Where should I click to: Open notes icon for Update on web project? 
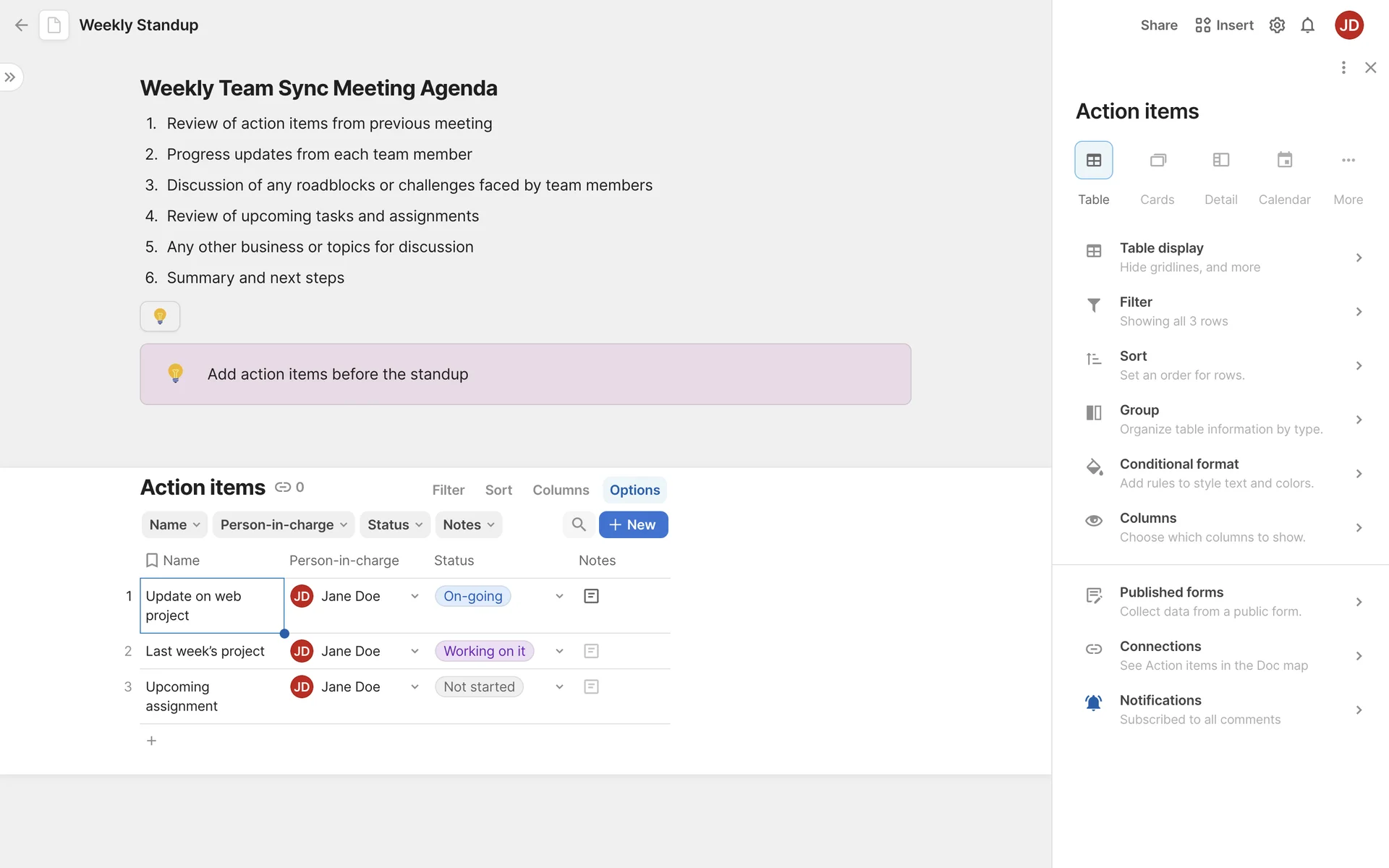click(x=591, y=596)
